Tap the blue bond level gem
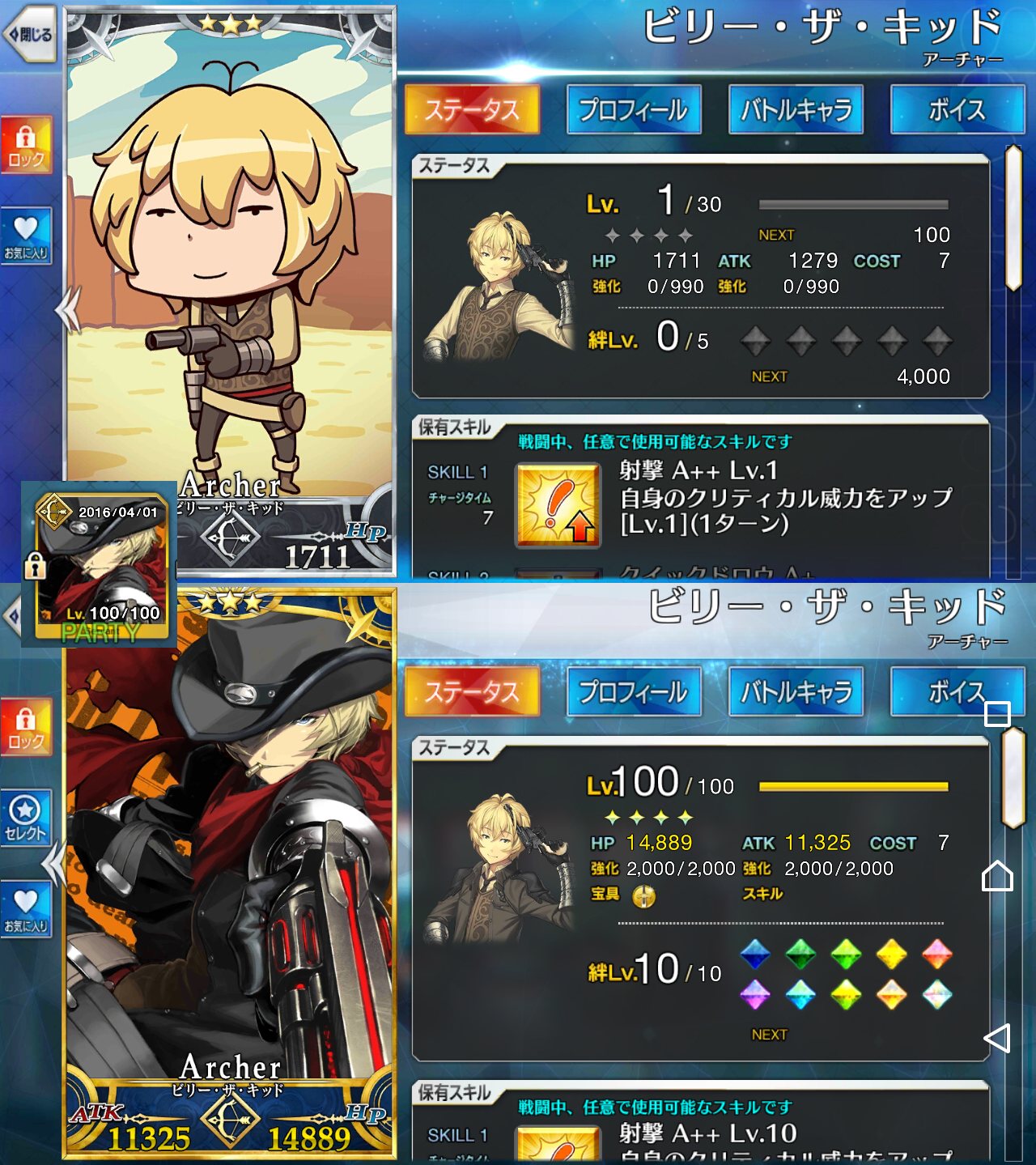 [755, 955]
